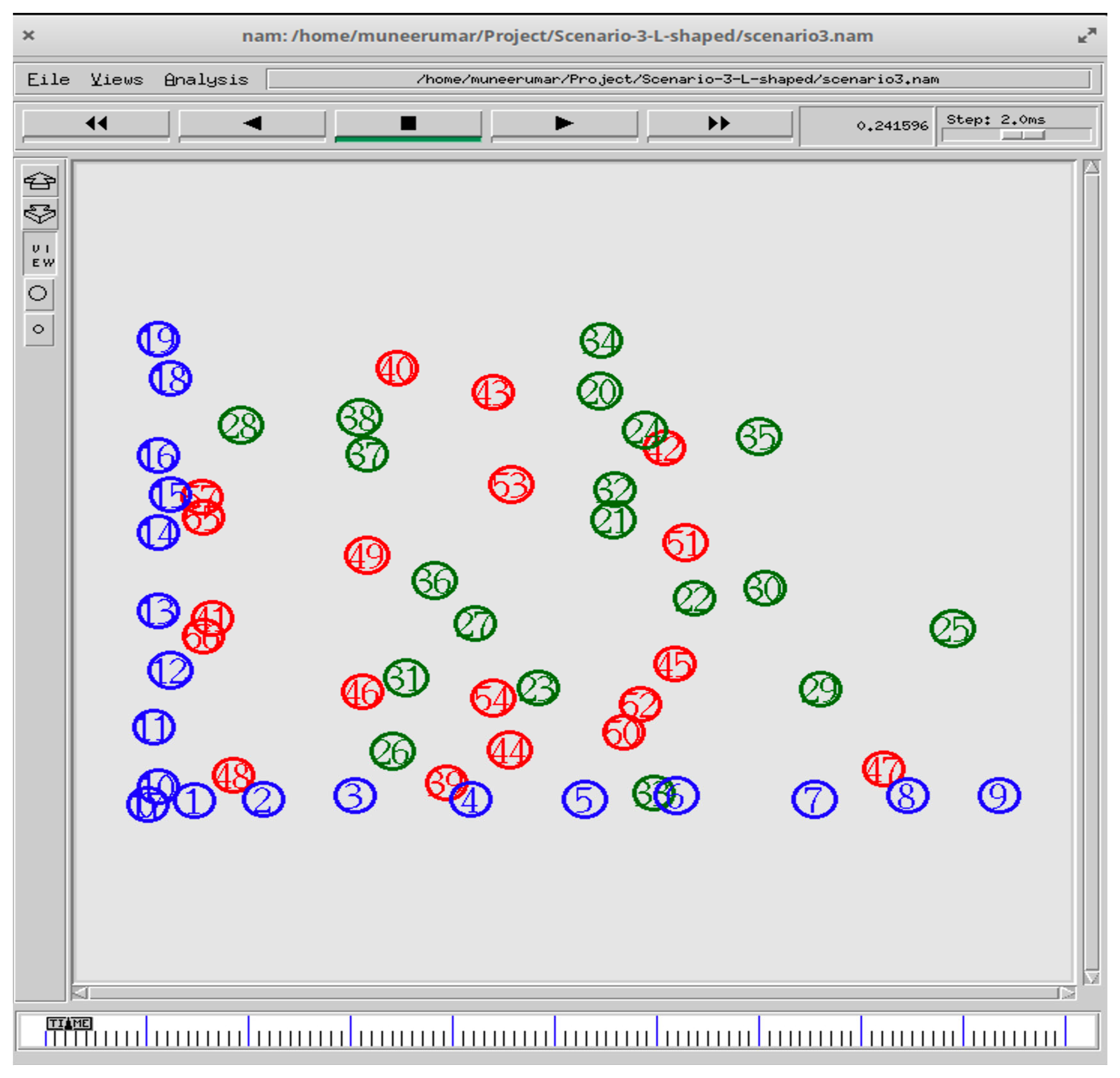
Task: Click the zoom-out down-arrow icon
Action: (40, 214)
